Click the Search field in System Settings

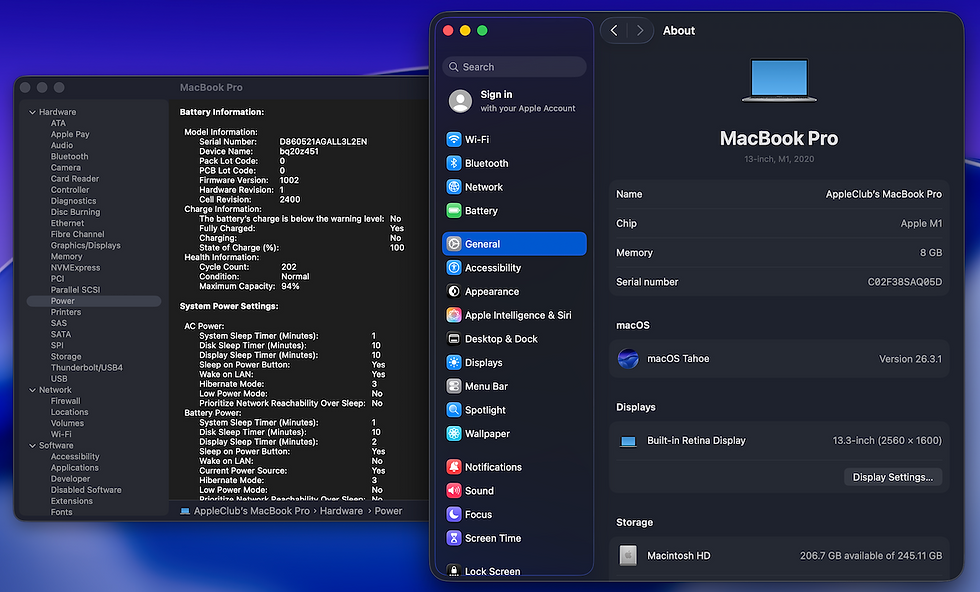(x=514, y=67)
